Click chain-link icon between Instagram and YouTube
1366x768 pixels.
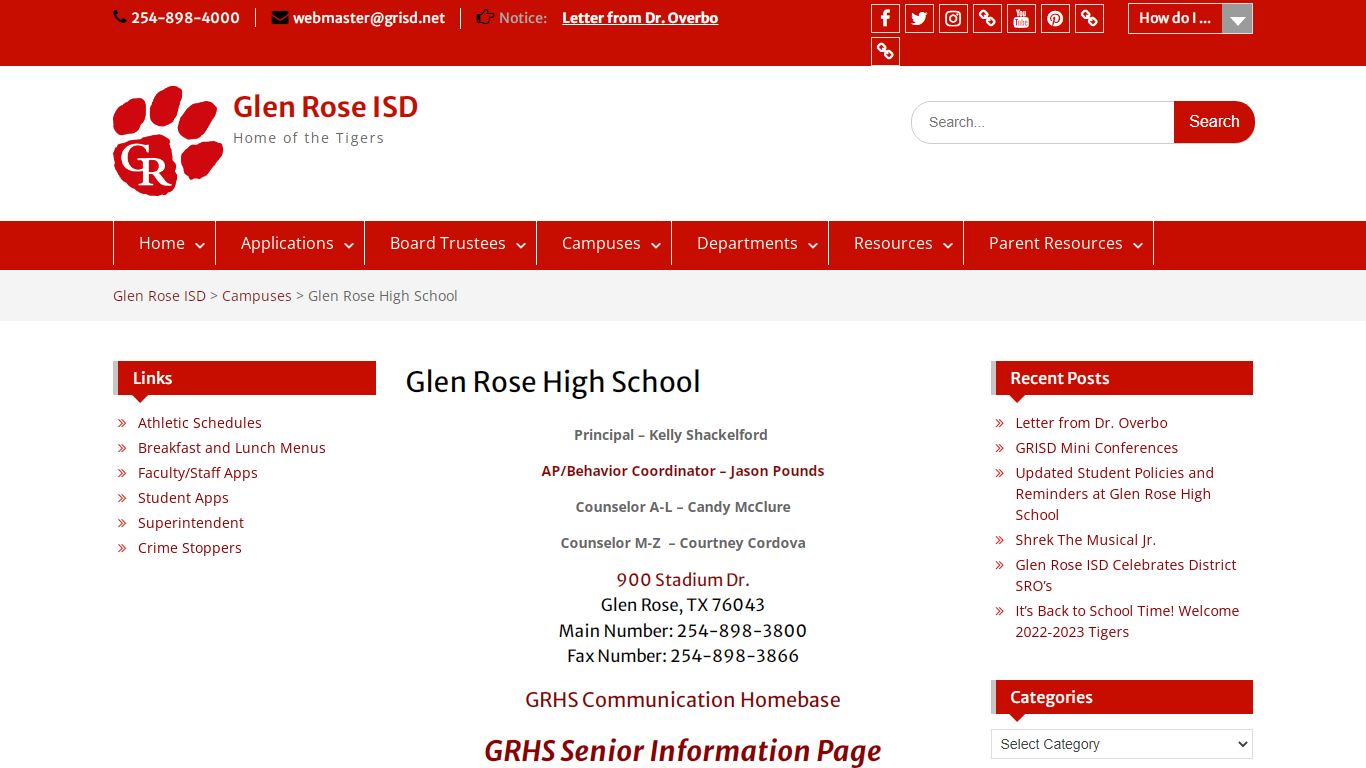(x=987, y=18)
